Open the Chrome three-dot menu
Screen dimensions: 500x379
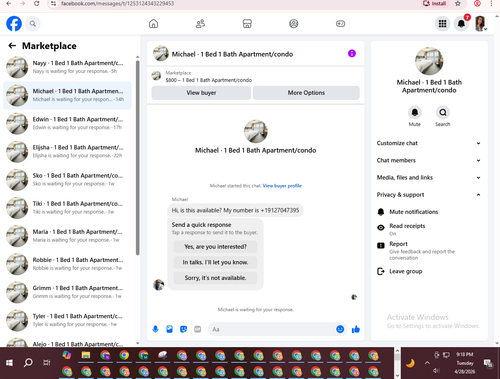(x=491, y=4)
